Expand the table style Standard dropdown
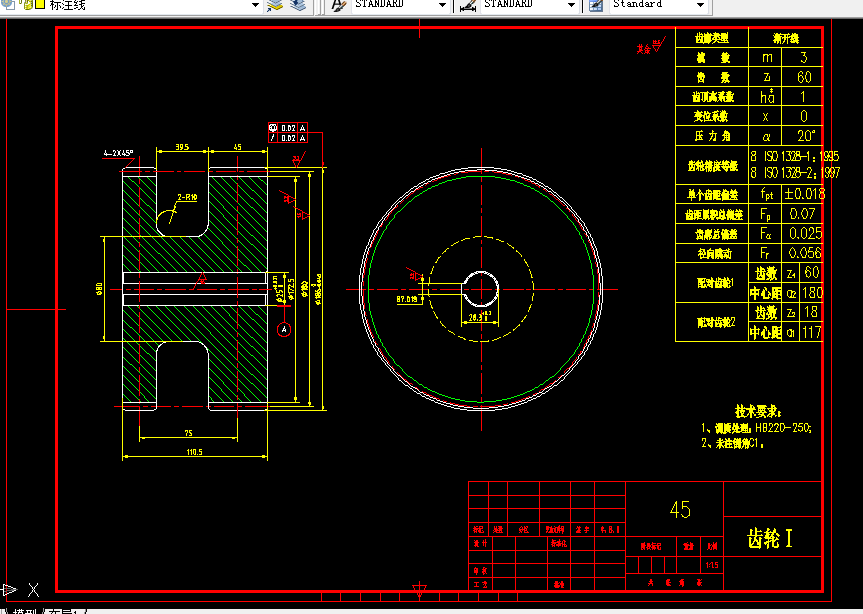The width and height of the screenshot is (863, 614). 700,5
